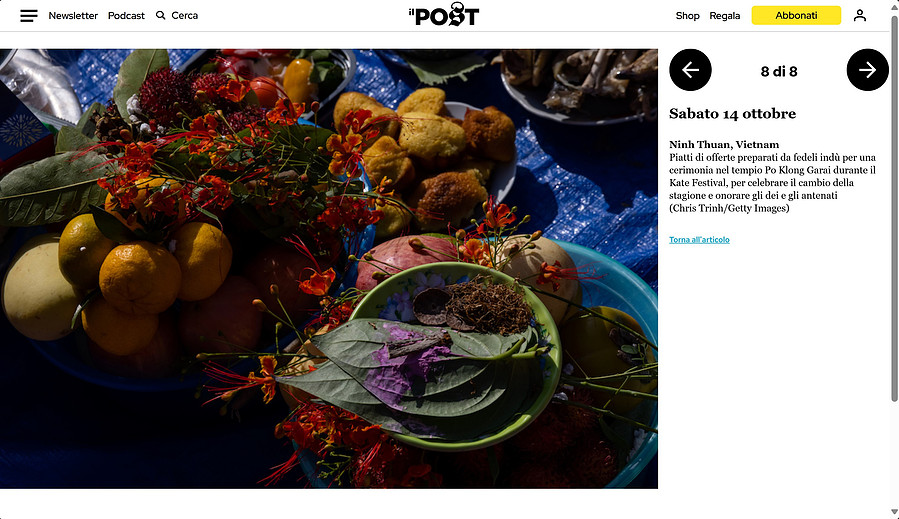
Task: Open the Newsletter menu item
Action: (73, 15)
